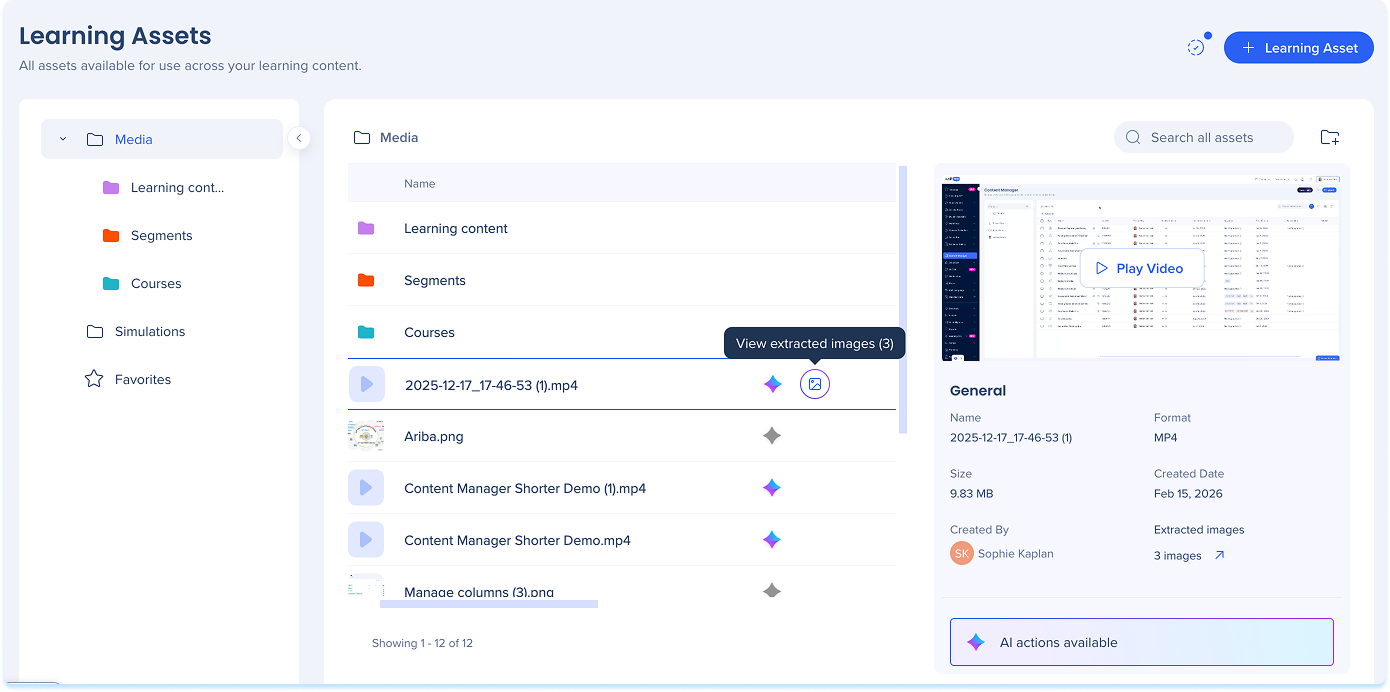1390x692 pixels.
Task: Click AI sparkle icon for Ariba.png
Action: [x=771, y=436]
